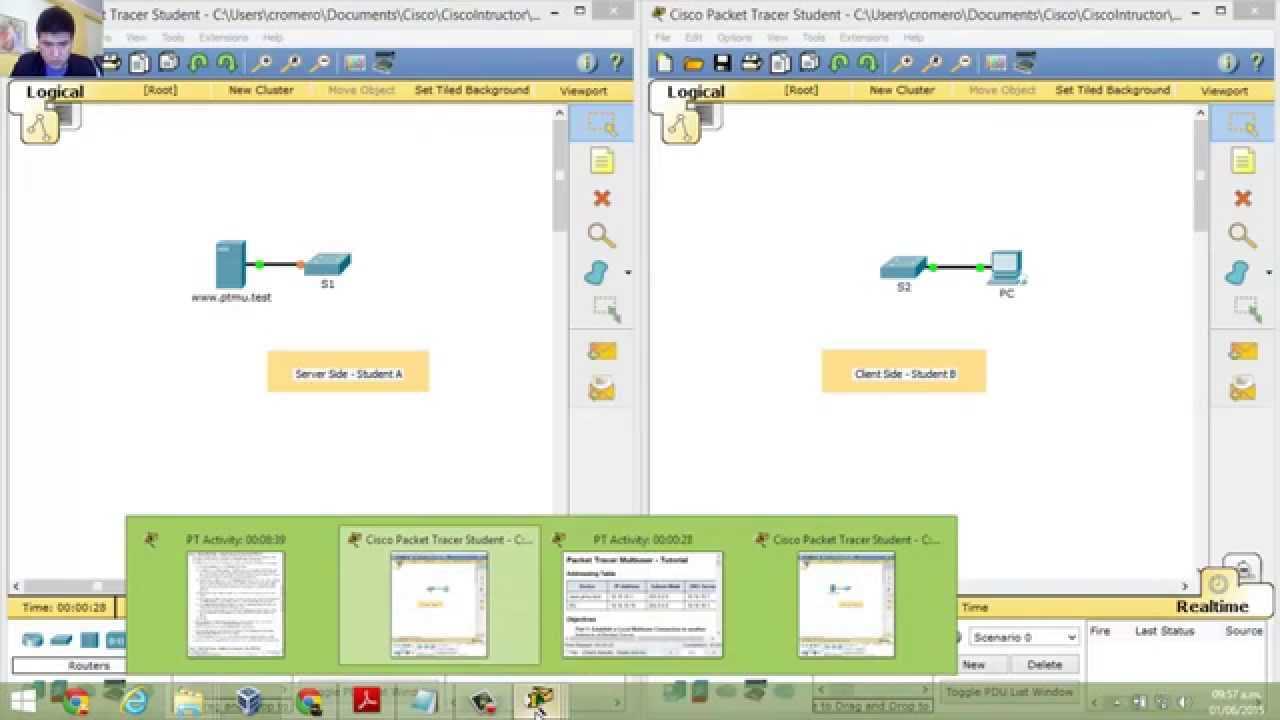Image resolution: width=1280 pixels, height=720 pixels.
Task: Choose Inspect magnifier tool in left window
Action: pos(601,235)
